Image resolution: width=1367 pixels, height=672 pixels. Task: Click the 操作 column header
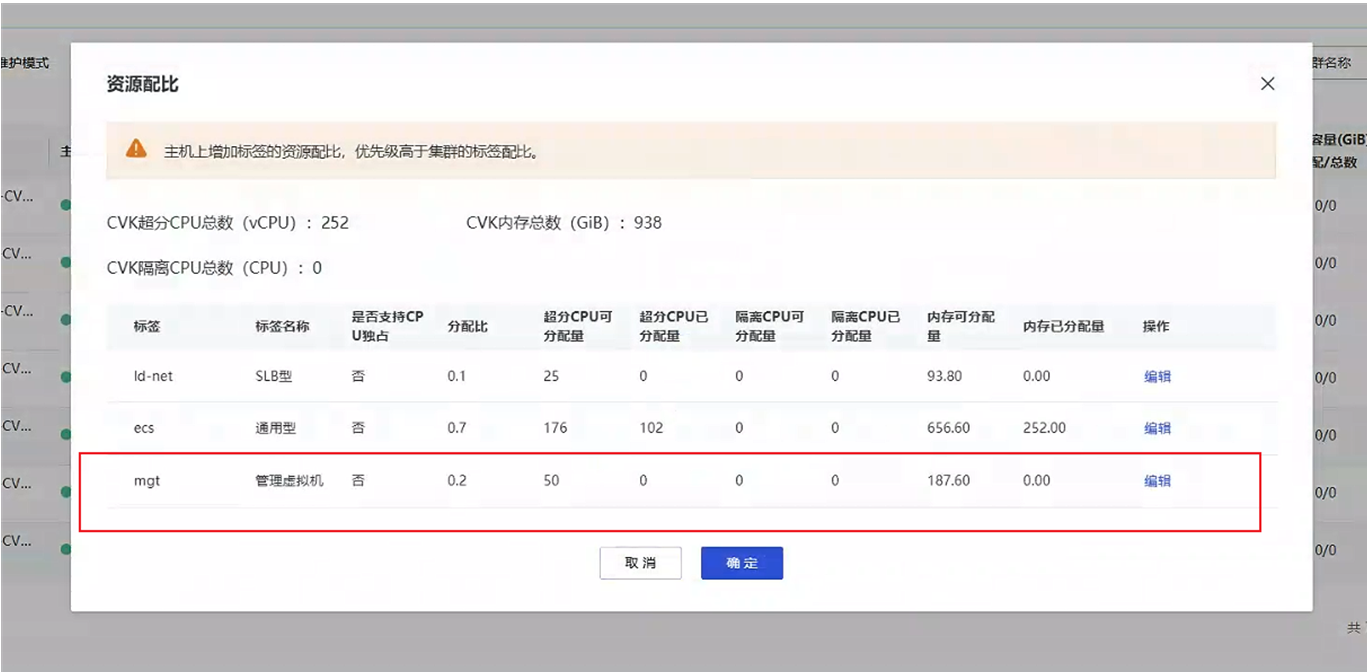tap(1156, 327)
